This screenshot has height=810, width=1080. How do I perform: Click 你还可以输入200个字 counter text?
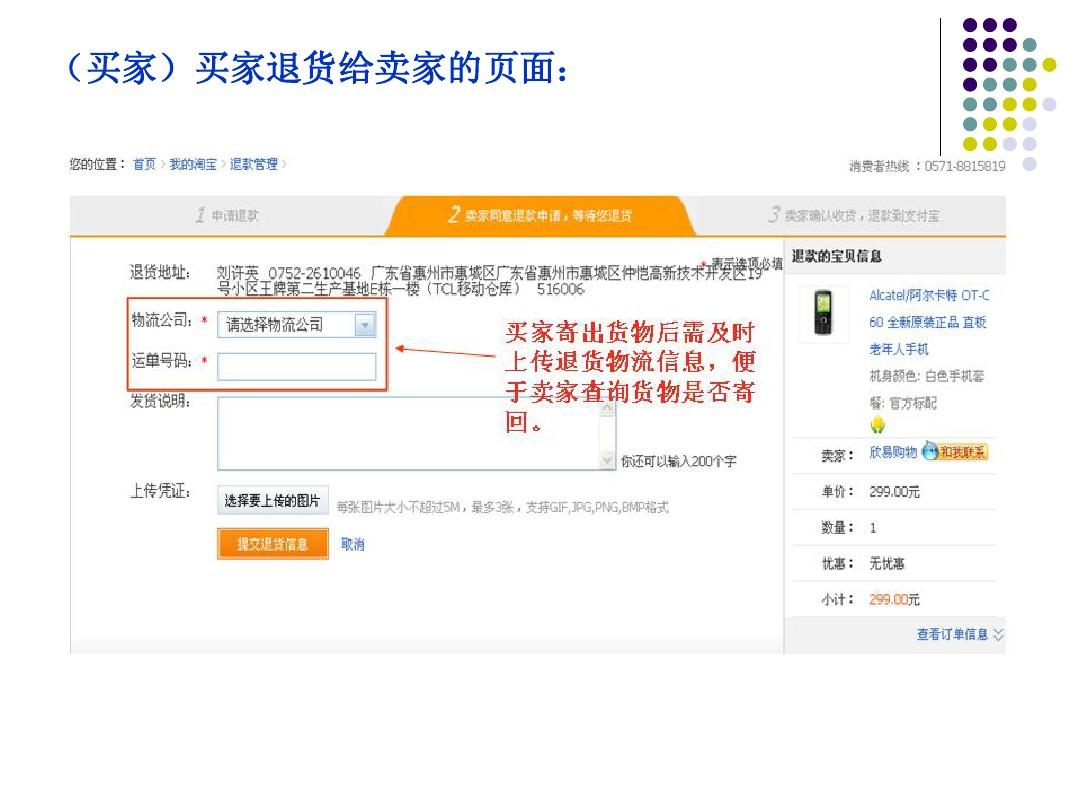pyautogui.click(x=678, y=461)
